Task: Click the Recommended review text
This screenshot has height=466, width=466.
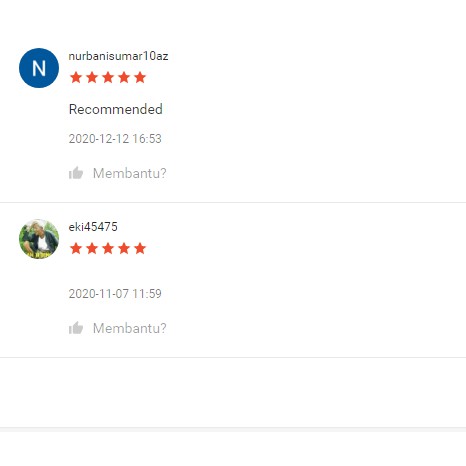Action: click(x=116, y=109)
